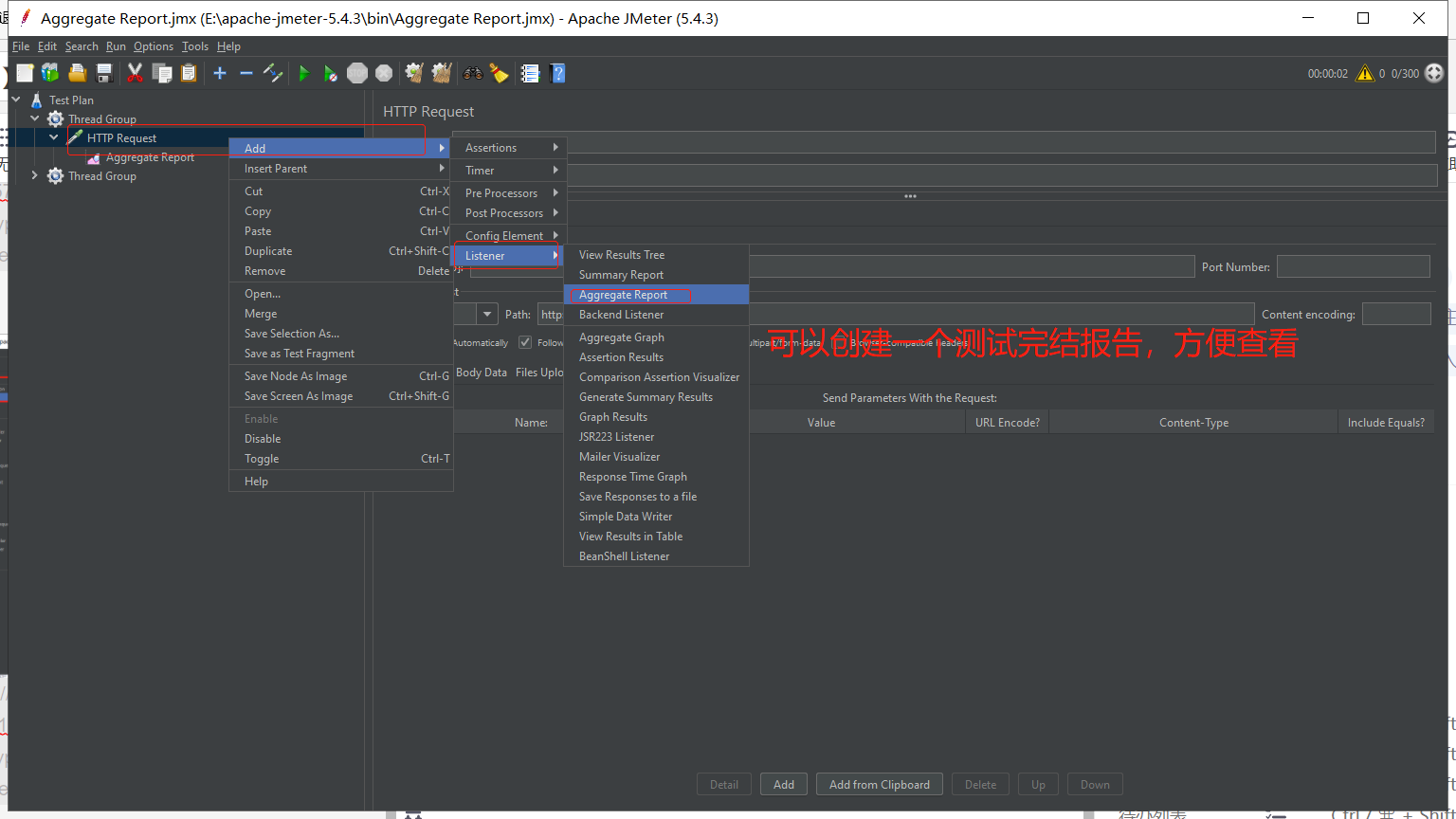Open the Pre Processors submenu
Image resolution: width=1456 pixels, height=819 pixels.
510,193
